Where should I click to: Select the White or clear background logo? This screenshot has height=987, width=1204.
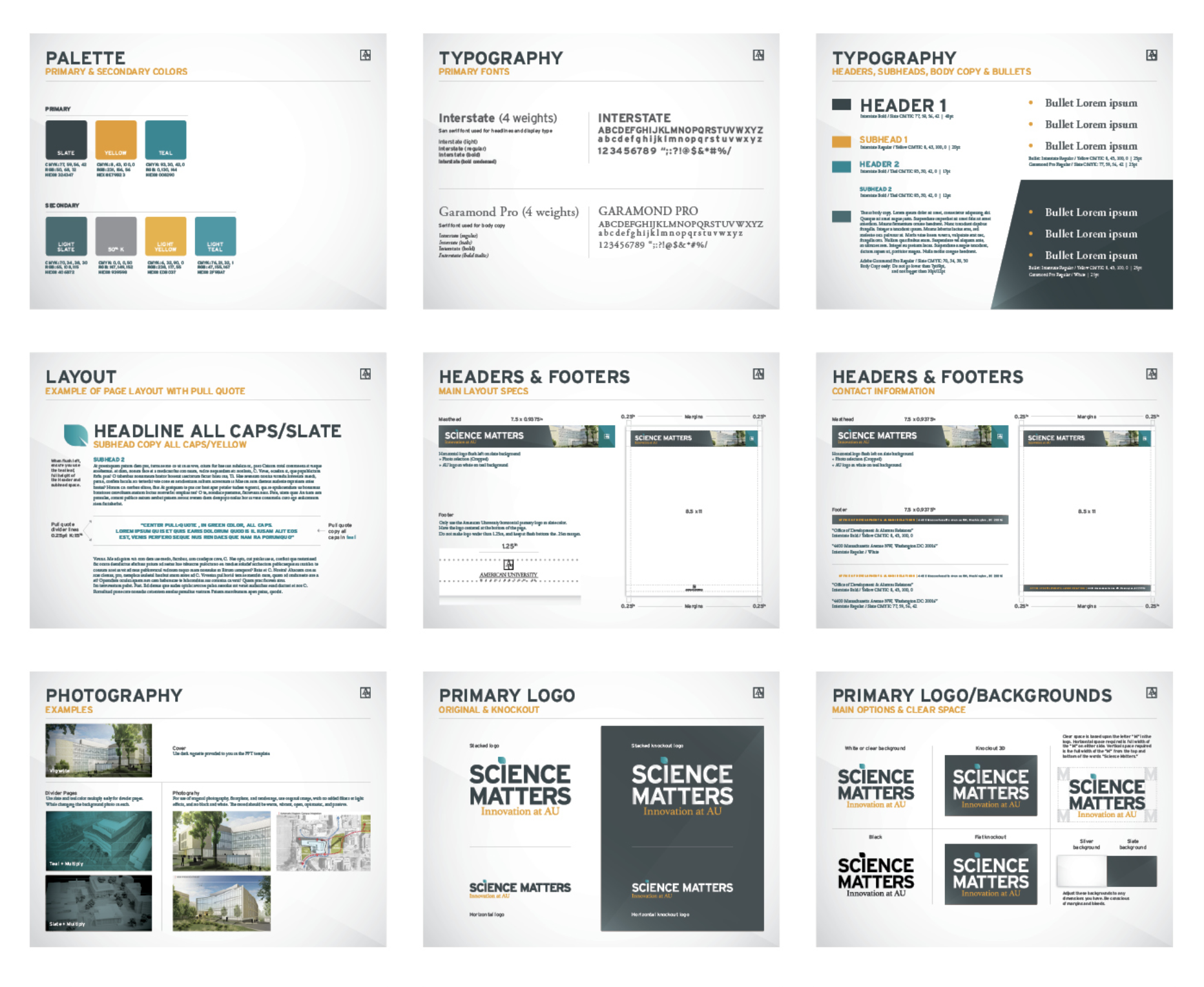pos(875,787)
